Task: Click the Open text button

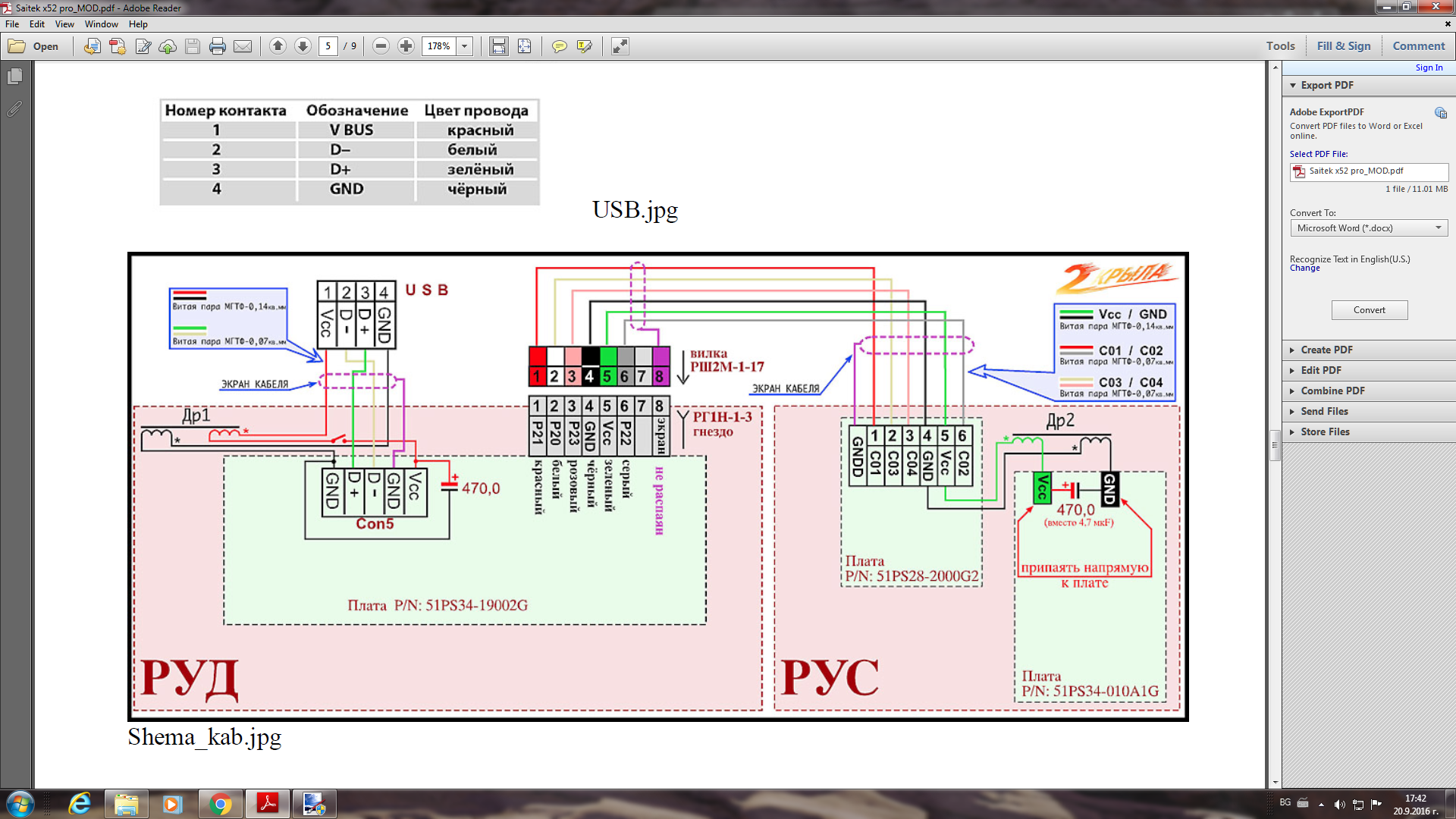Action: tap(45, 46)
